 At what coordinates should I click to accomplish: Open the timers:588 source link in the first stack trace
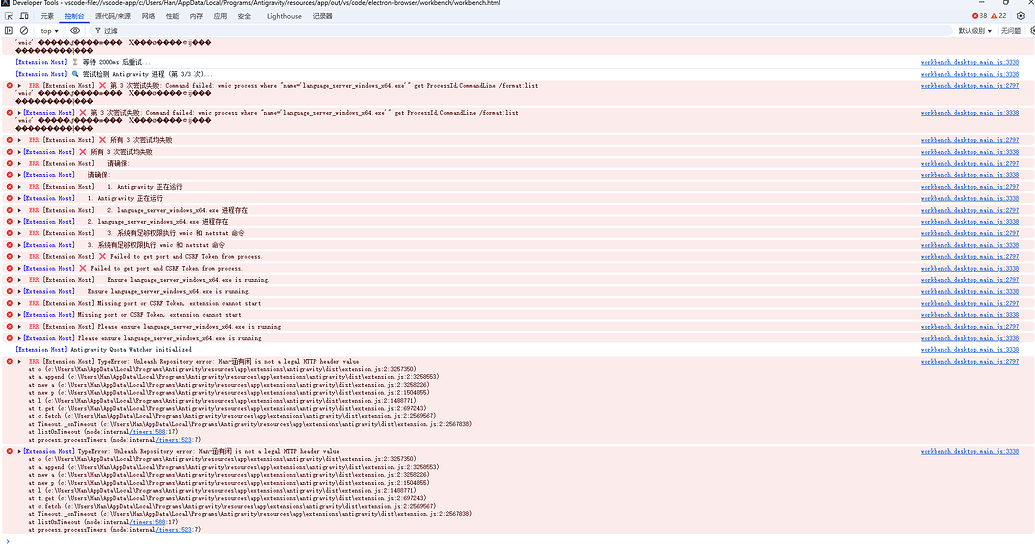(148, 432)
